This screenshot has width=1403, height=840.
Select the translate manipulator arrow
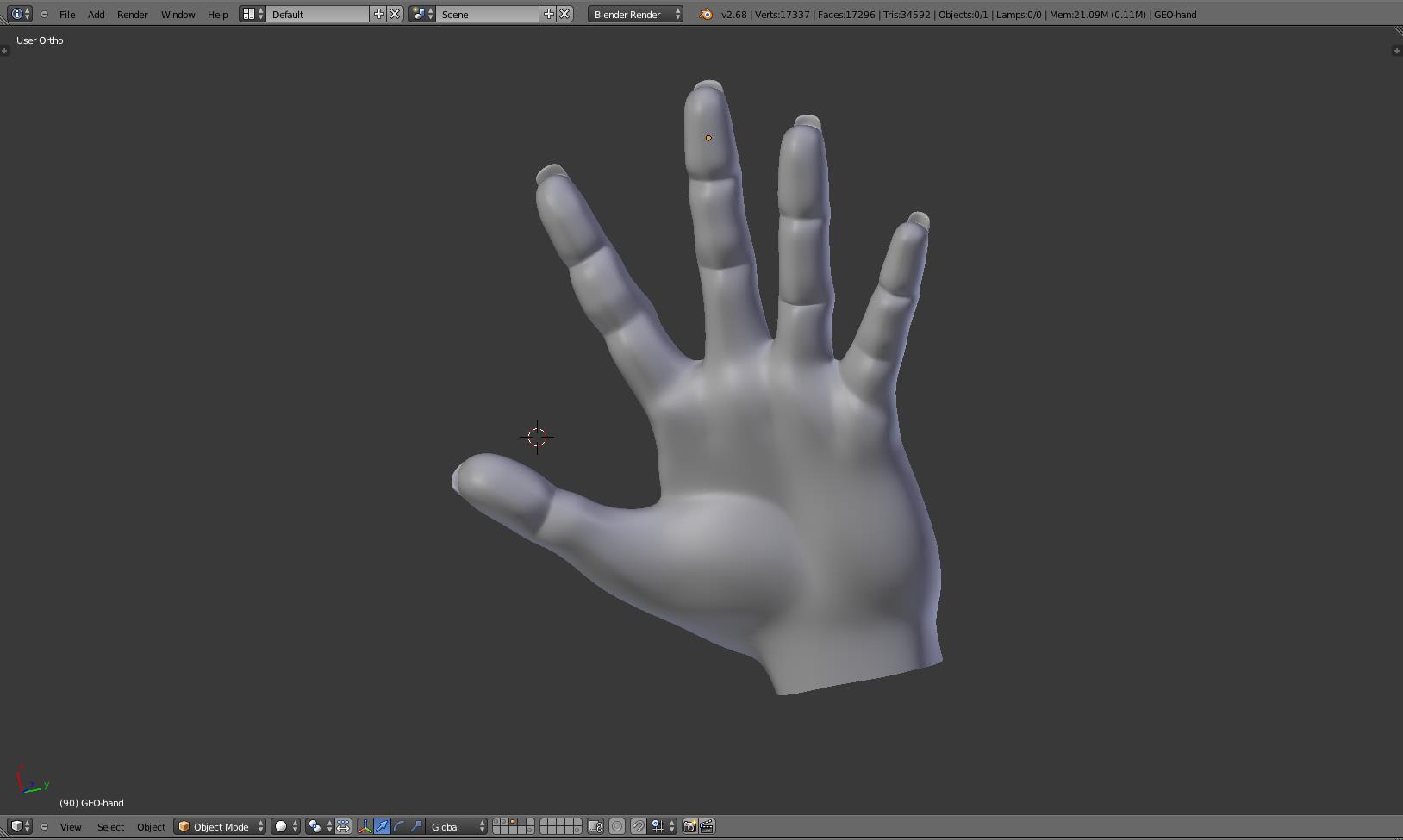click(382, 827)
